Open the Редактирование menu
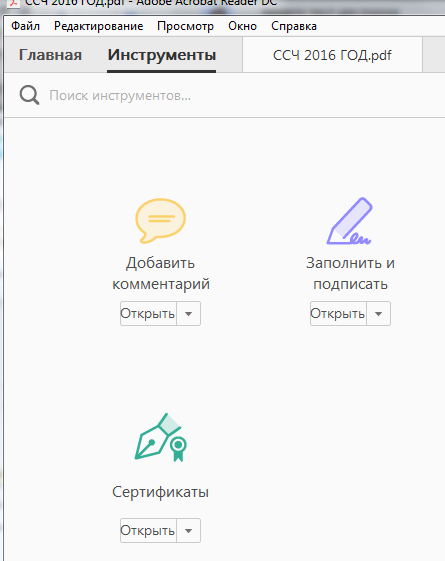Image resolution: width=445 pixels, height=561 pixels. click(99, 26)
